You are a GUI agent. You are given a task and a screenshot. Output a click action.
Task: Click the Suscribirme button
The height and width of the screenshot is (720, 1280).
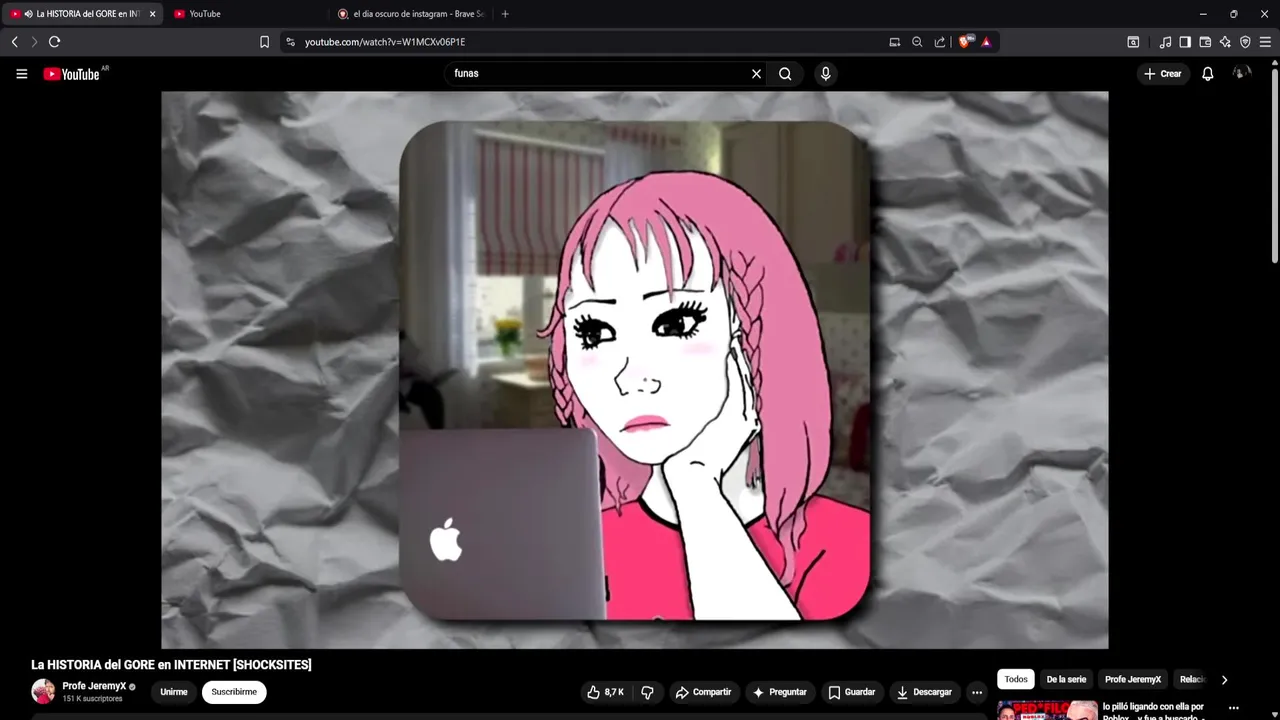(x=234, y=692)
